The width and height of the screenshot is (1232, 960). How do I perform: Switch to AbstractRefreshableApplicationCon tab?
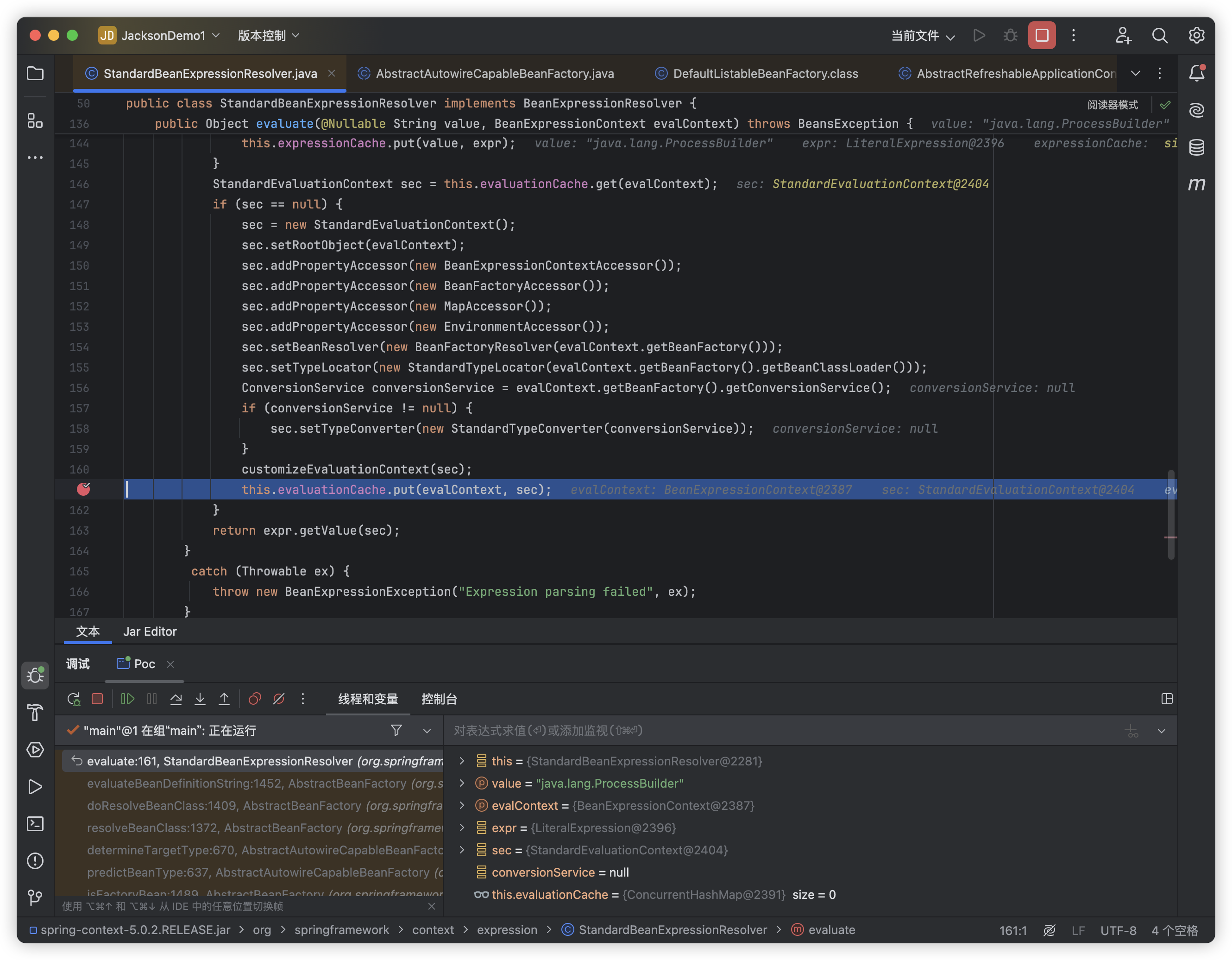tap(1007, 73)
